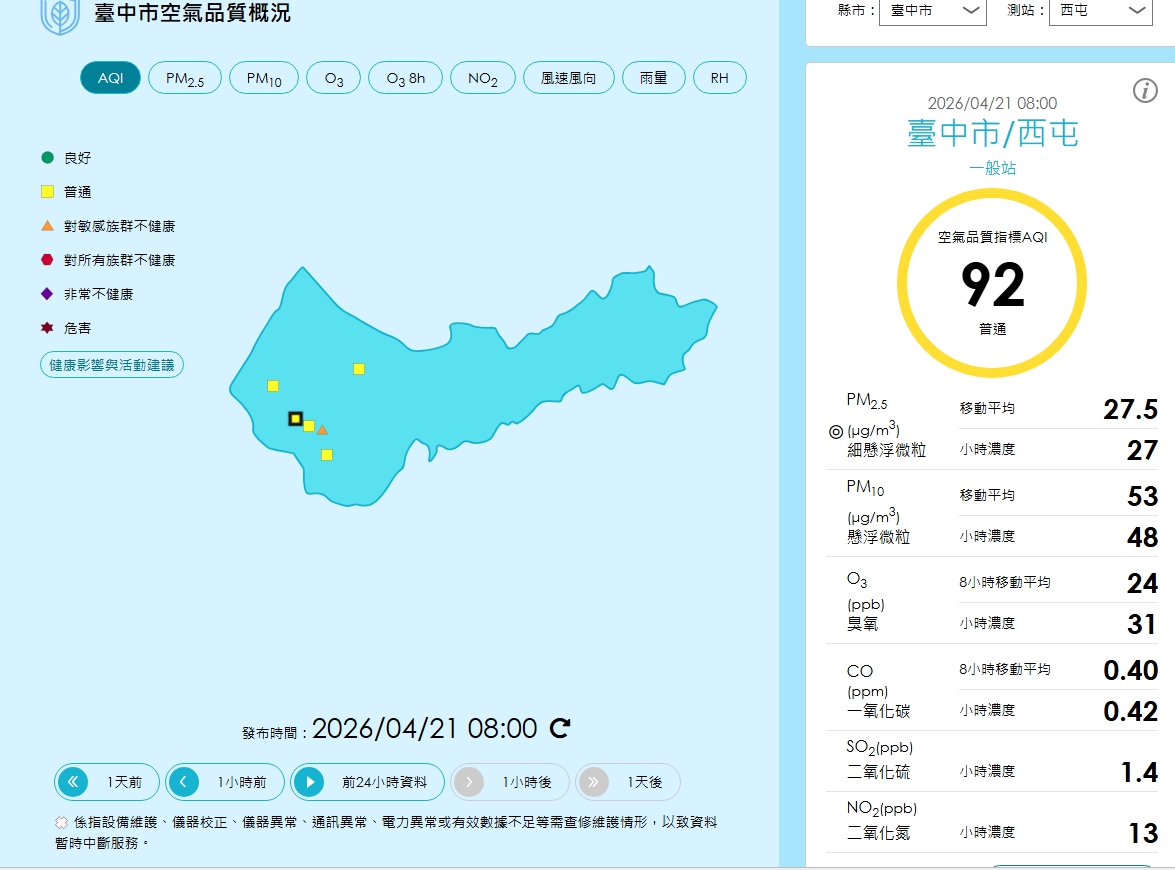The image size is (1175, 870).
Task: Step back one hour with 1小時前
Action: (225, 782)
